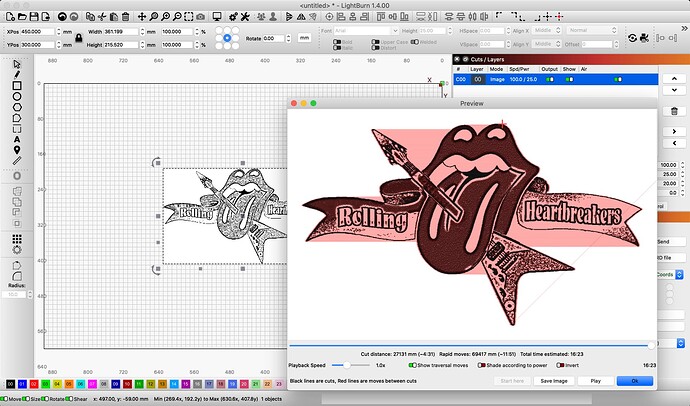Toggle the Upper Case text switch
The height and width of the screenshot is (406, 690).
tap(375, 42)
